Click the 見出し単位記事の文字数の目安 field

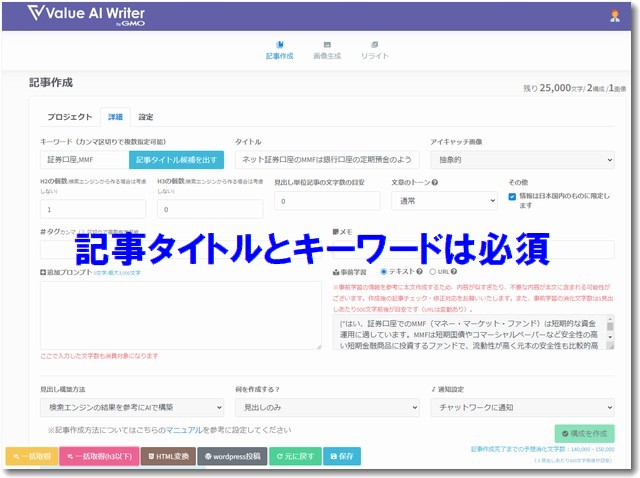point(327,201)
